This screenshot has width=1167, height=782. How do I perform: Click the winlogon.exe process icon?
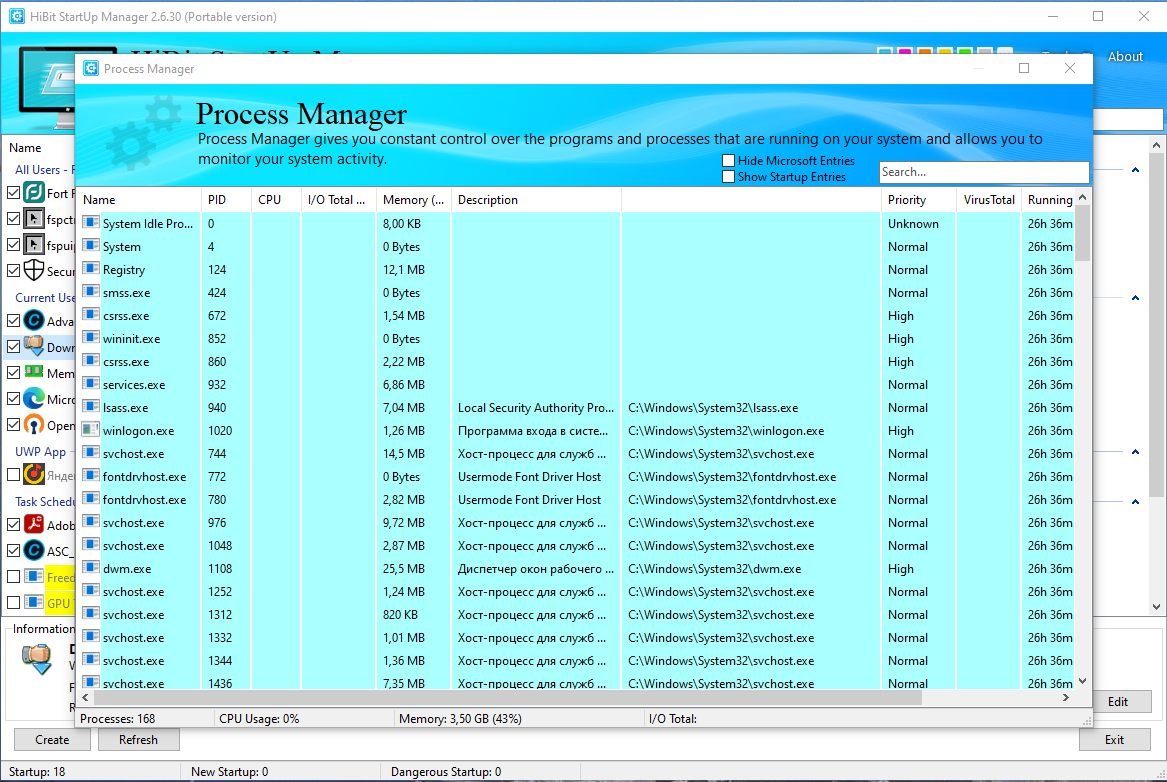click(x=91, y=429)
